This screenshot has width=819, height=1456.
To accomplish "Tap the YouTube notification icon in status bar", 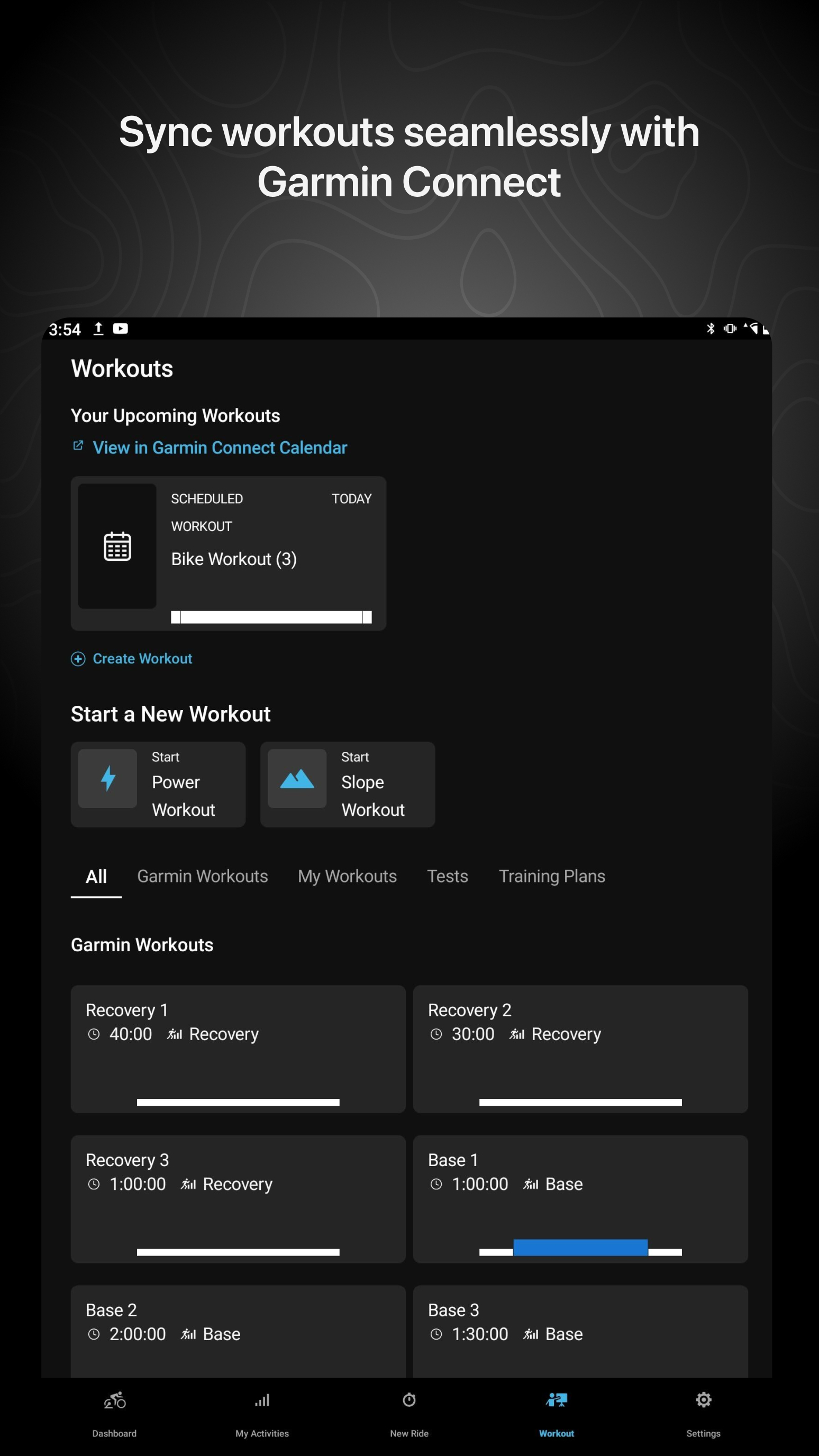I will click(x=121, y=329).
